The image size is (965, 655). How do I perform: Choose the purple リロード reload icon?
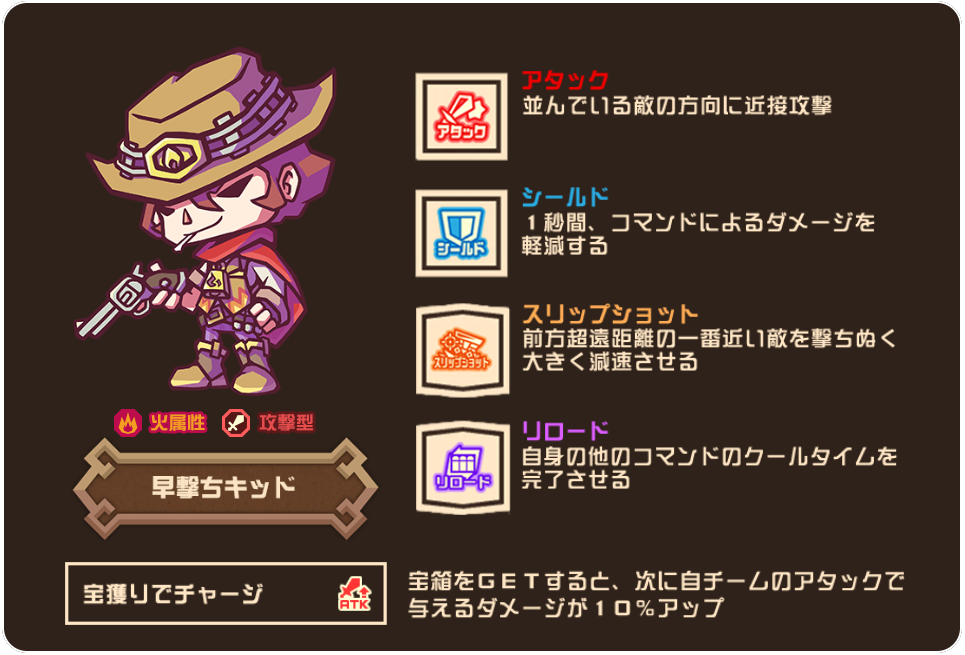tap(462, 467)
